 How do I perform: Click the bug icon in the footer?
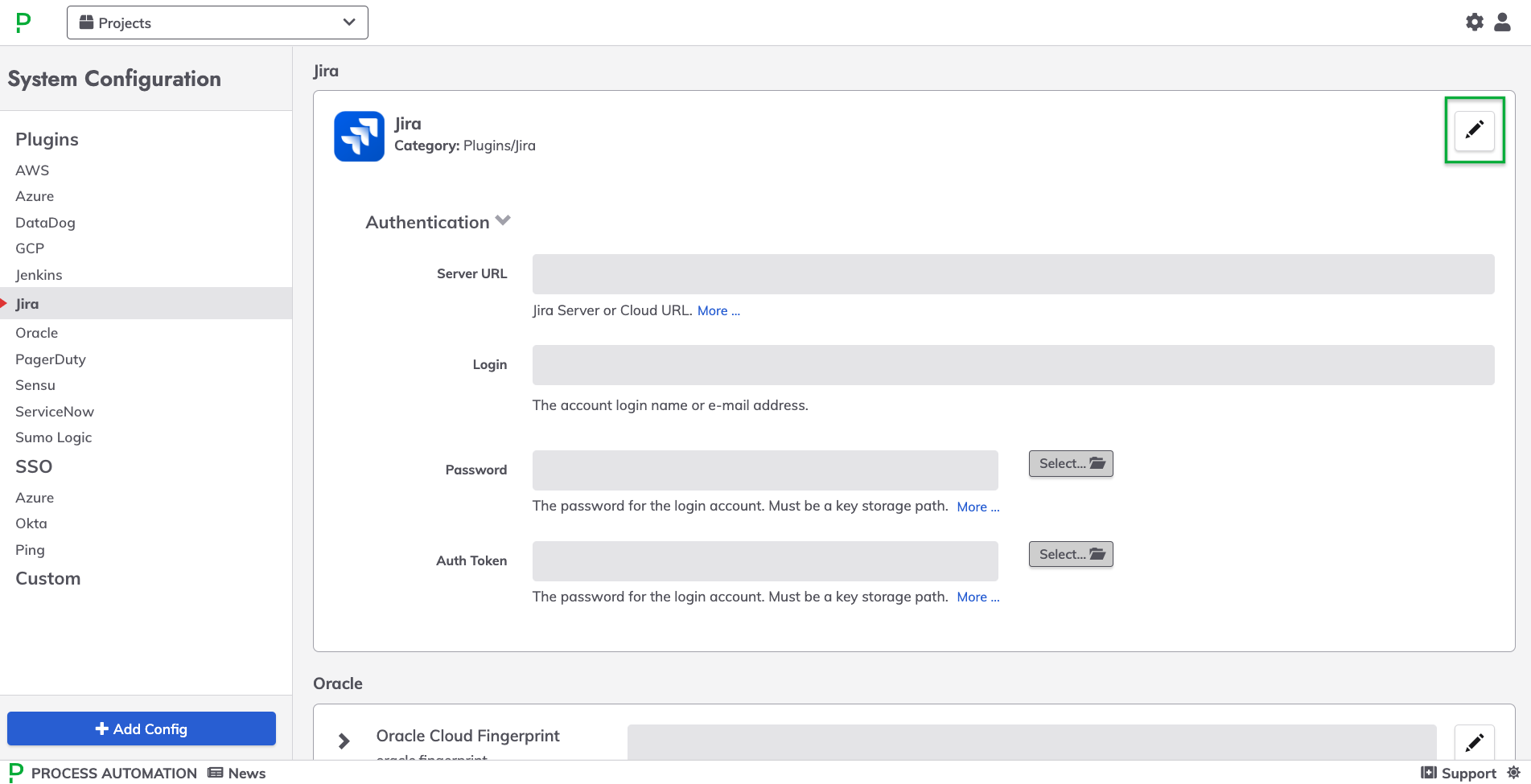[x=1513, y=773]
